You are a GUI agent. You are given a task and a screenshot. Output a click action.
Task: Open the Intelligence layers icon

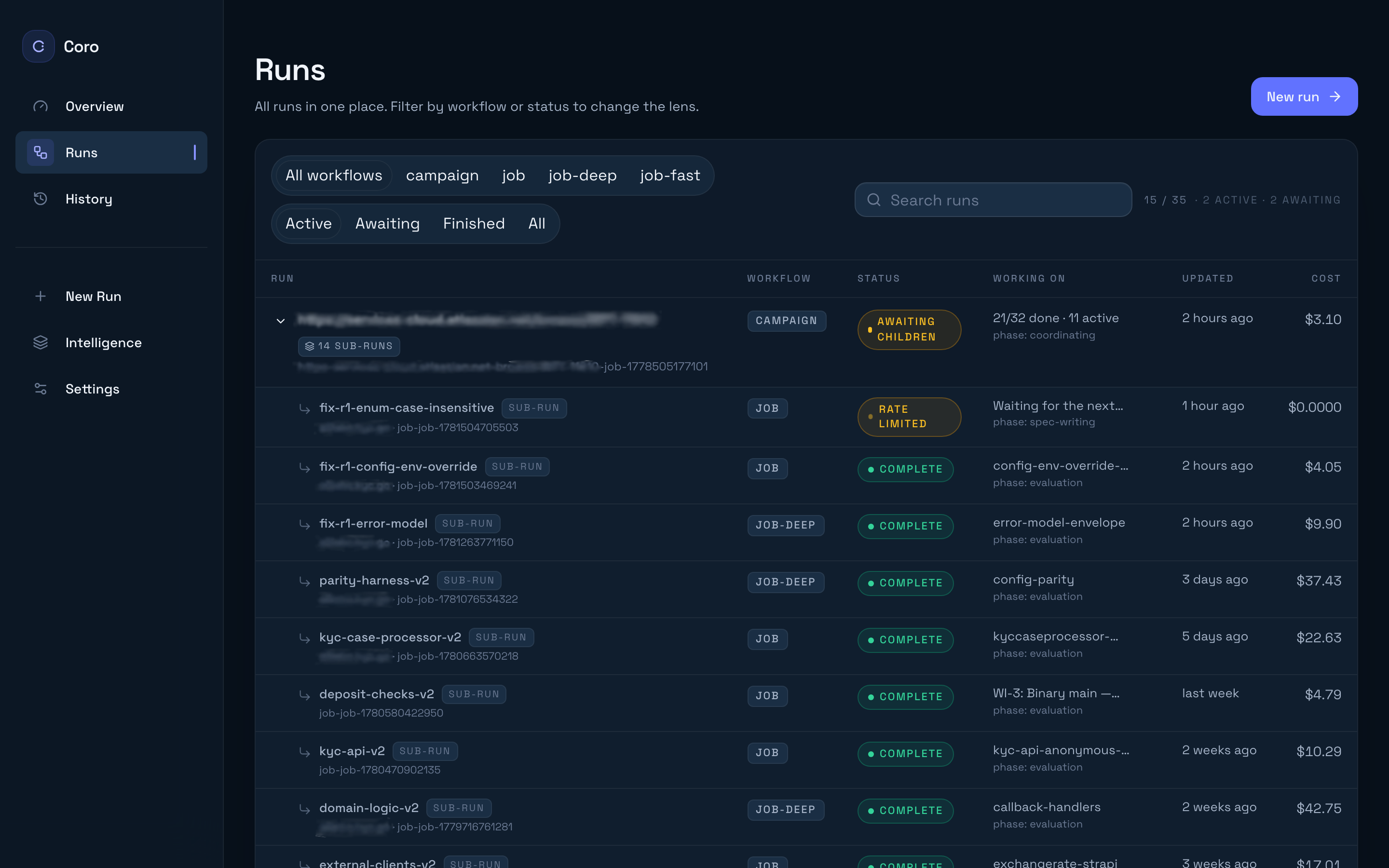point(40,343)
